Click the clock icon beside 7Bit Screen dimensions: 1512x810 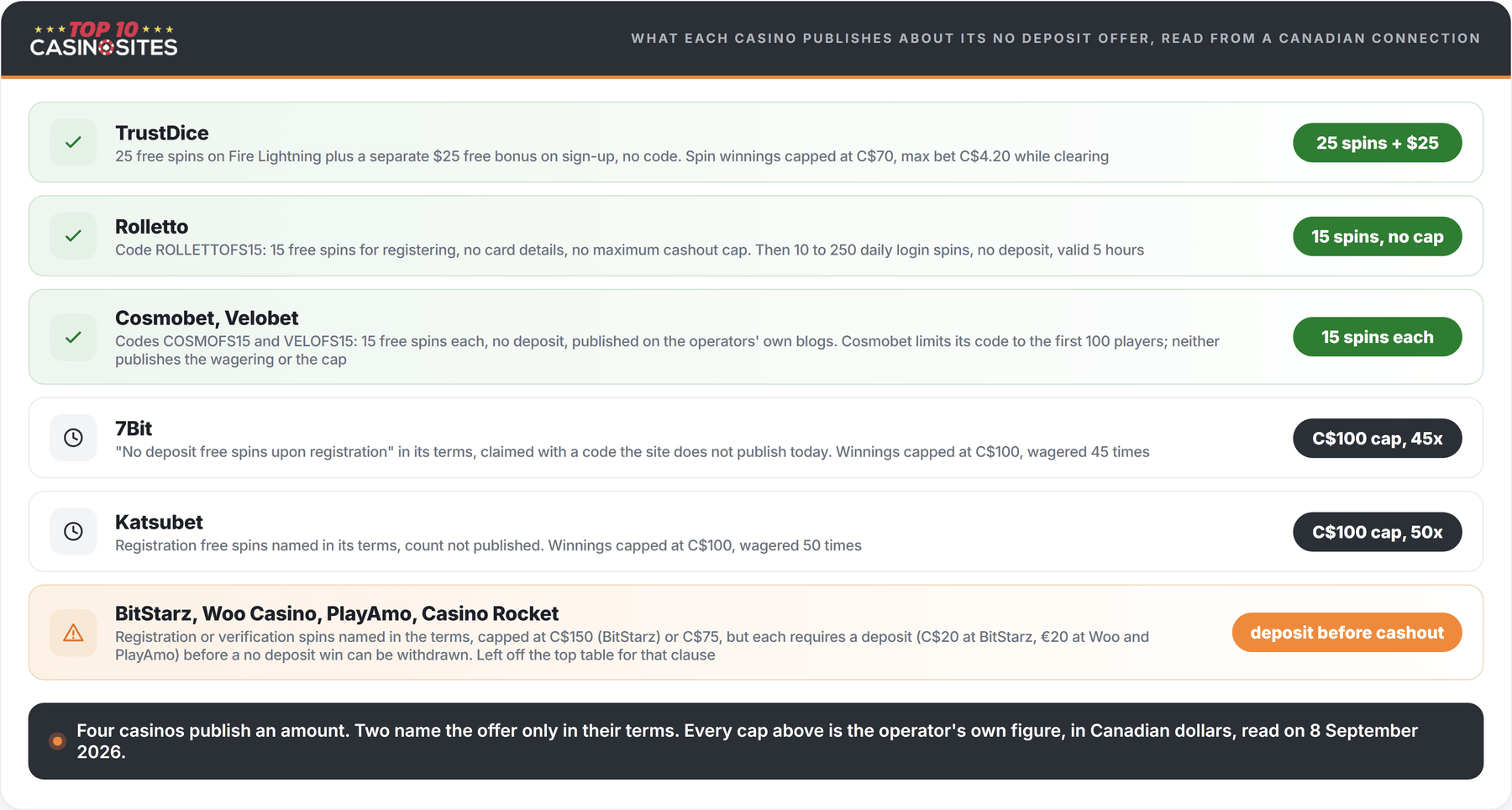(x=73, y=438)
